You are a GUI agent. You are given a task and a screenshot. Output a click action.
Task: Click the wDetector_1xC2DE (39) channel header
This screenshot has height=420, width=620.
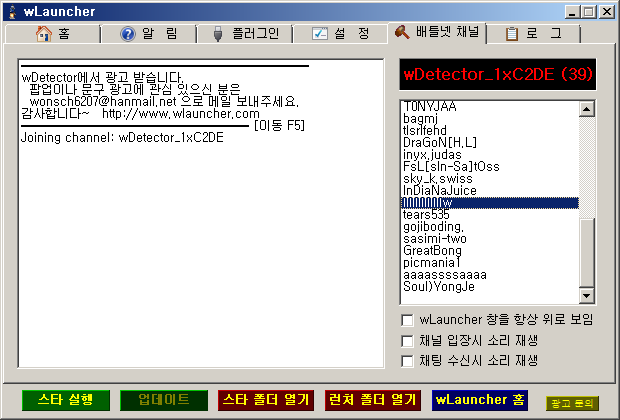coord(498,74)
